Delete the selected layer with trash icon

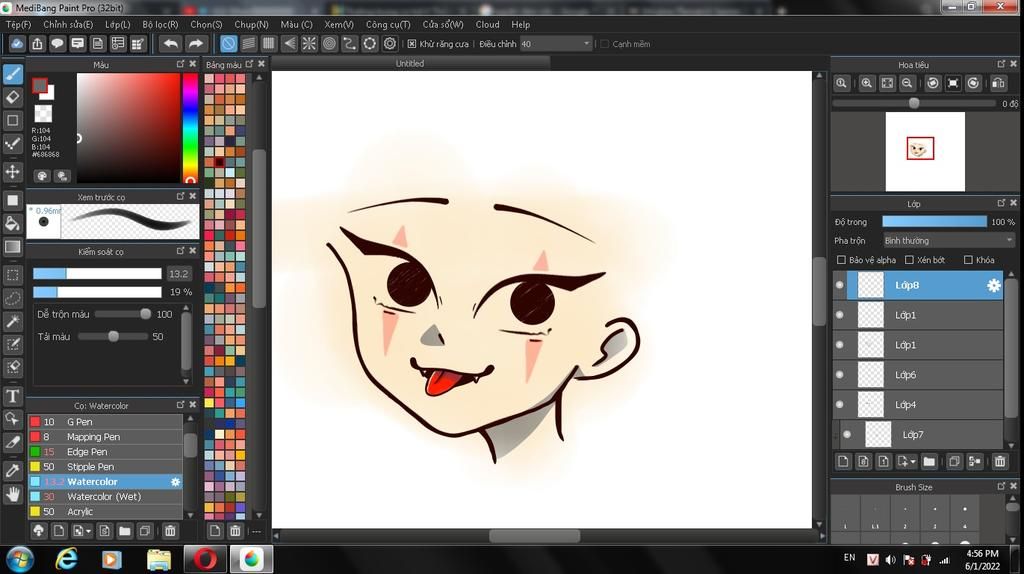1000,462
